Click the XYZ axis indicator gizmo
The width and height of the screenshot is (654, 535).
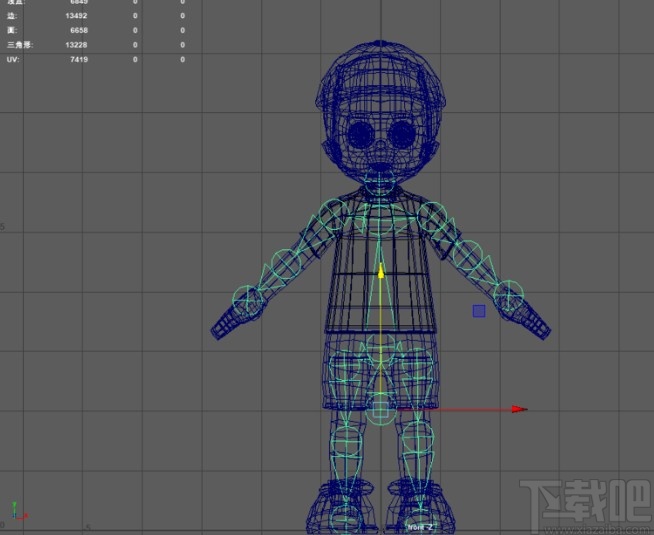(18, 511)
